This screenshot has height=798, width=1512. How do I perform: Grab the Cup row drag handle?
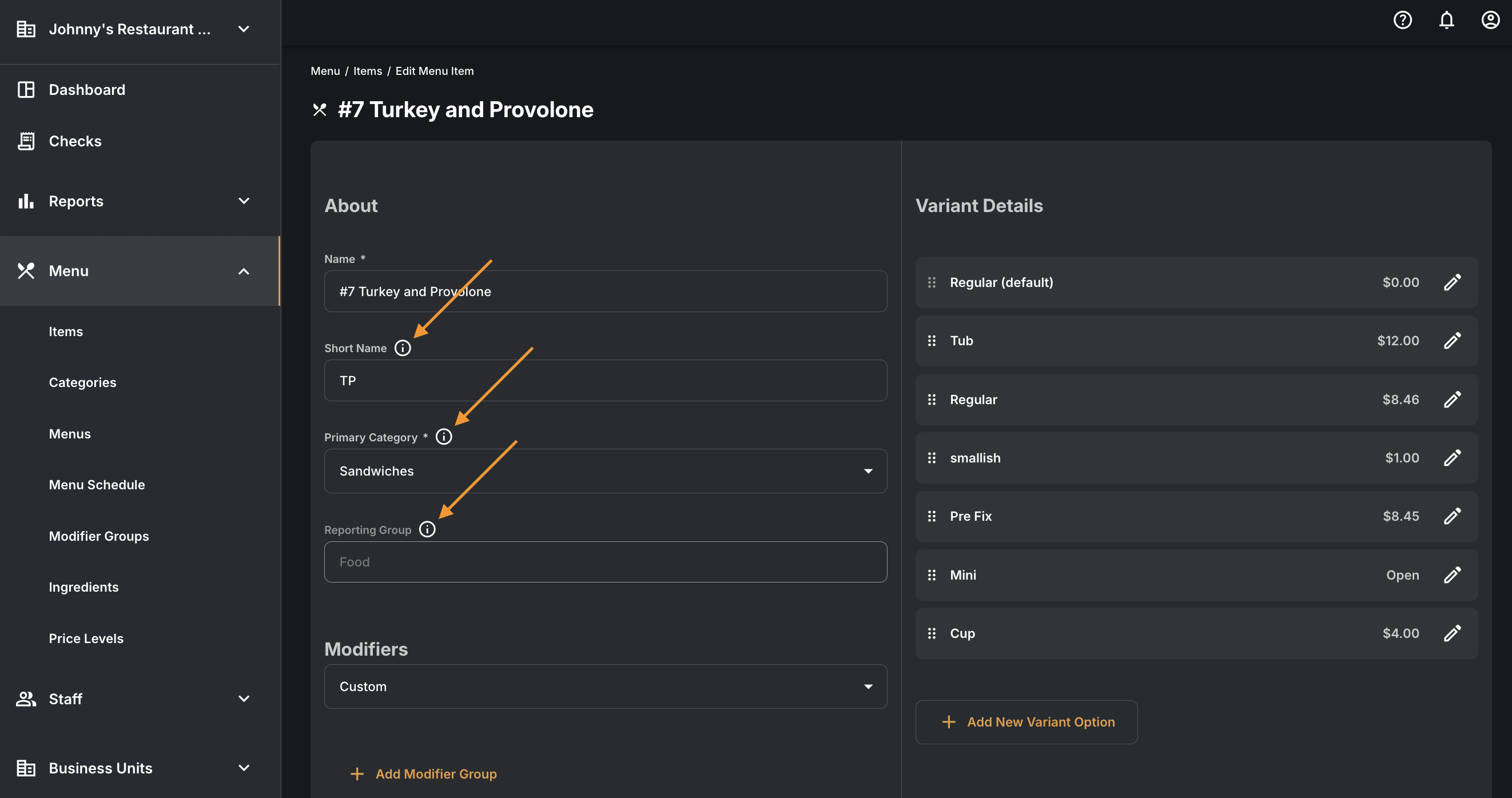pyautogui.click(x=932, y=633)
